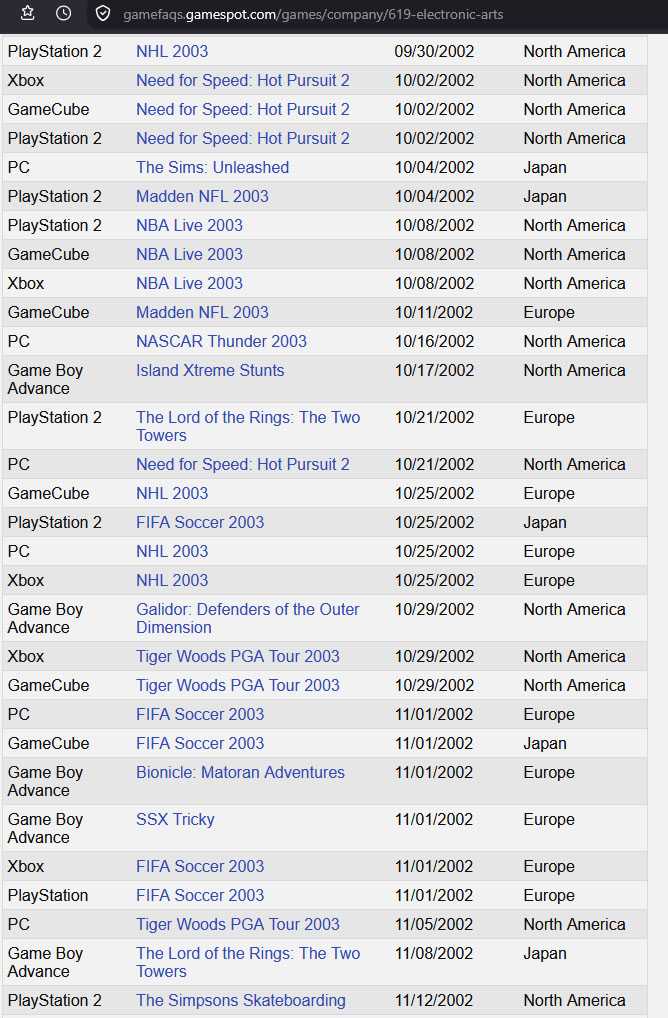
Task: Select North America in Simpsons Skateboarding row
Action: [575, 1000]
